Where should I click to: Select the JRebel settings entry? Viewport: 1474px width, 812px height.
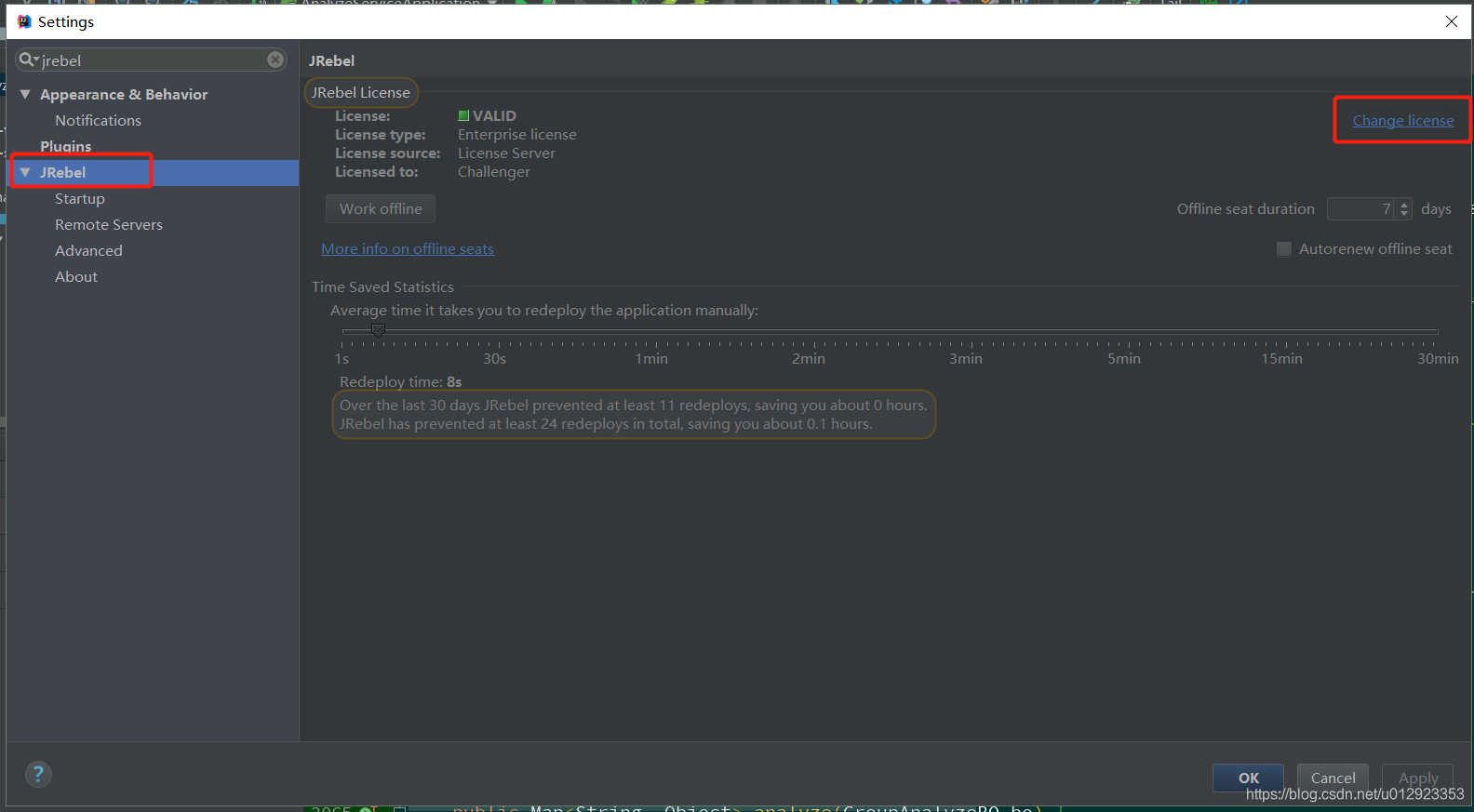pos(154,172)
